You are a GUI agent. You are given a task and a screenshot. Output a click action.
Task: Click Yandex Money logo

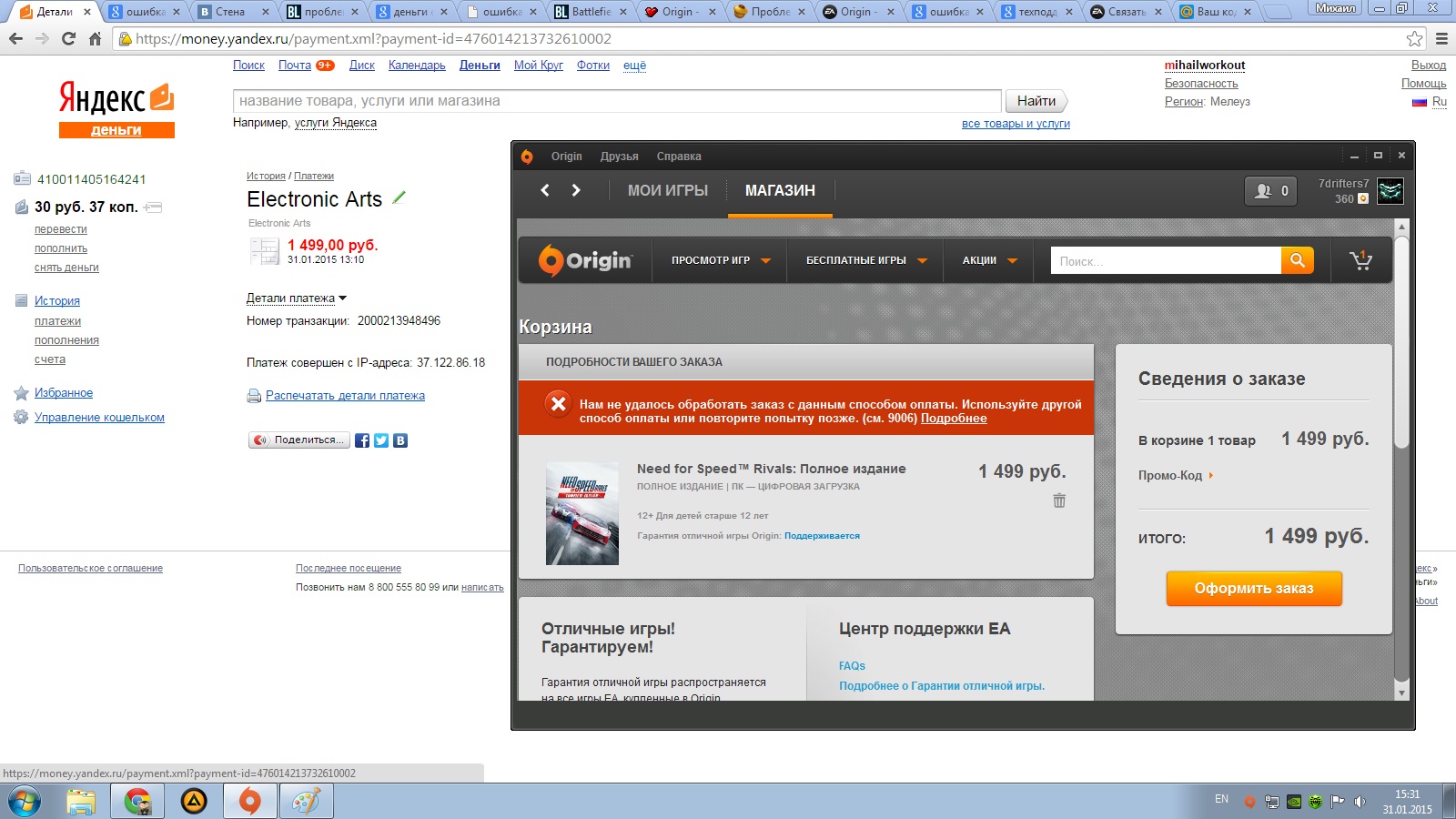pos(116,110)
